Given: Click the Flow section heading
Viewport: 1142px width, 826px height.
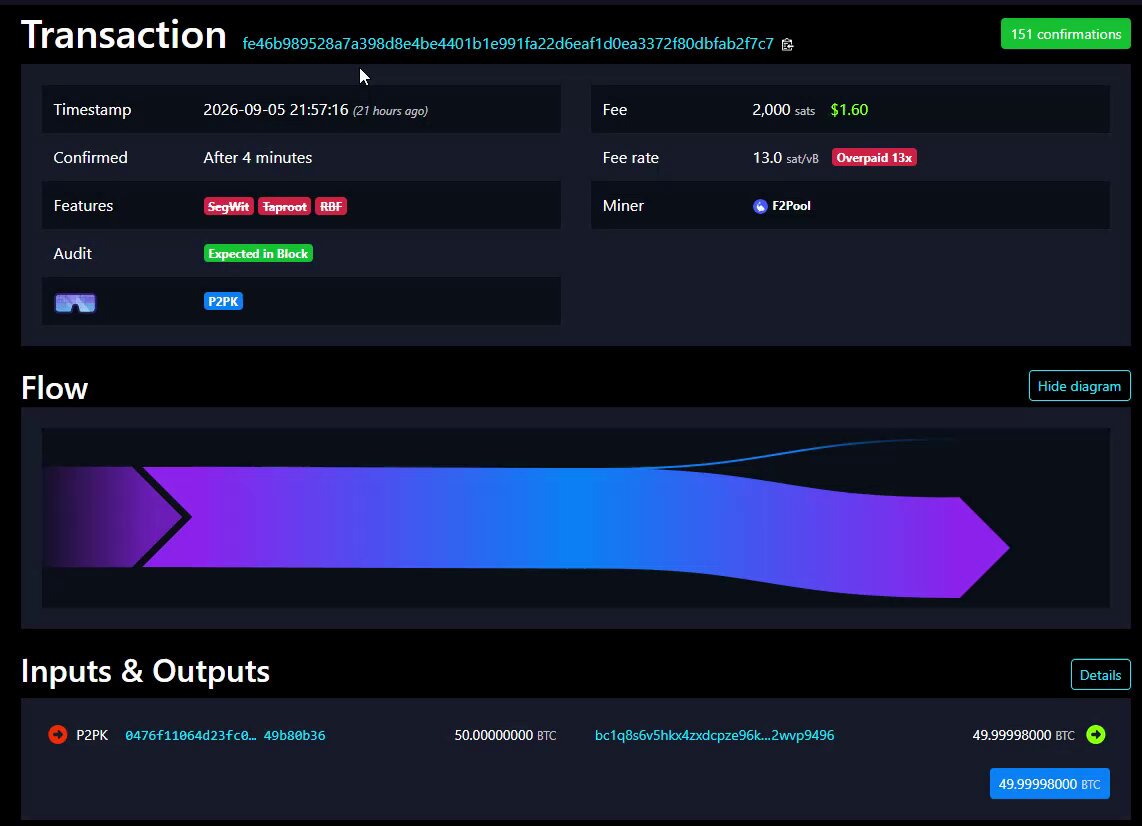Looking at the screenshot, I should coord(55,388).
